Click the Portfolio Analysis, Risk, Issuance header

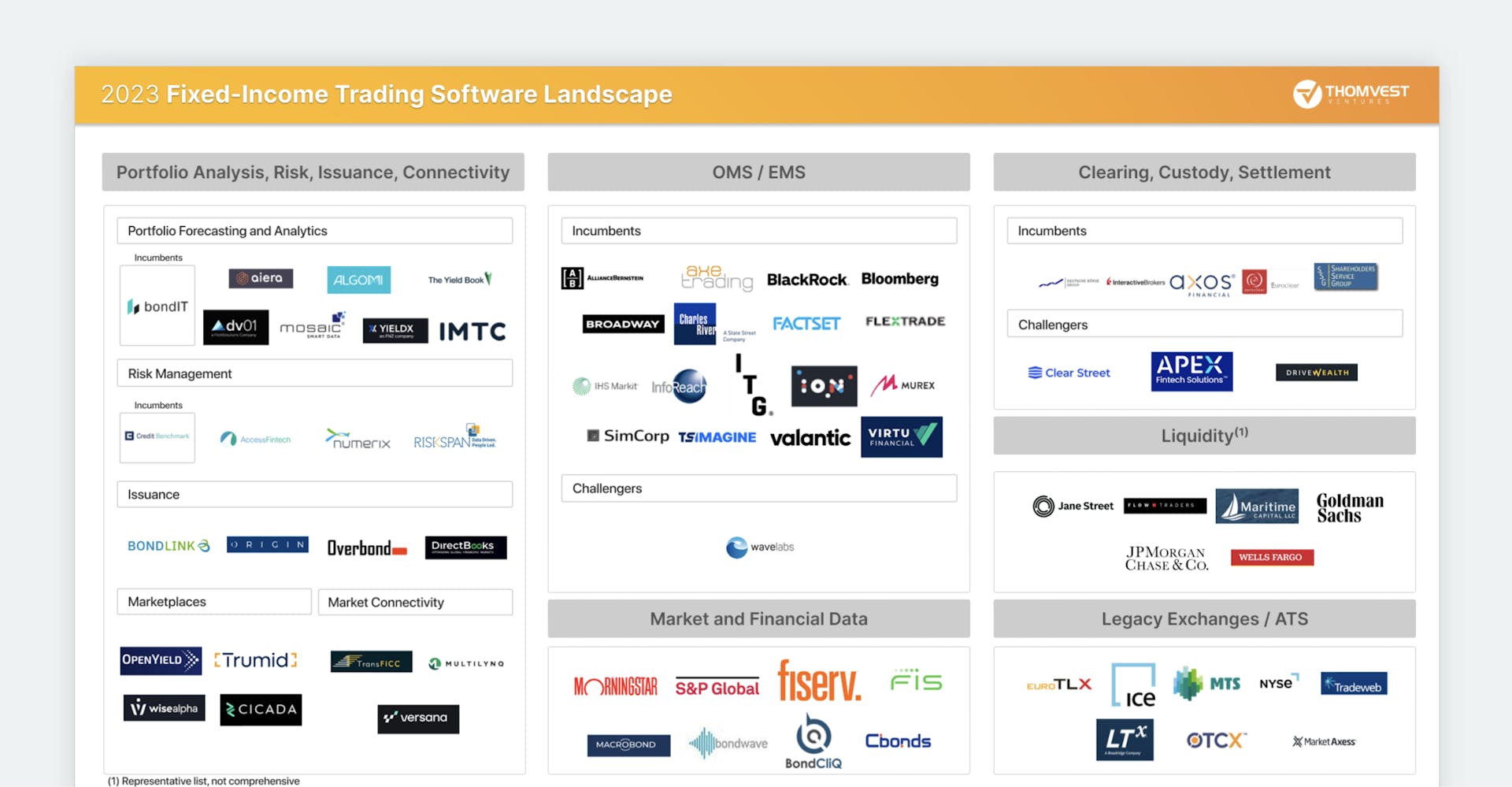pos(313,172)
